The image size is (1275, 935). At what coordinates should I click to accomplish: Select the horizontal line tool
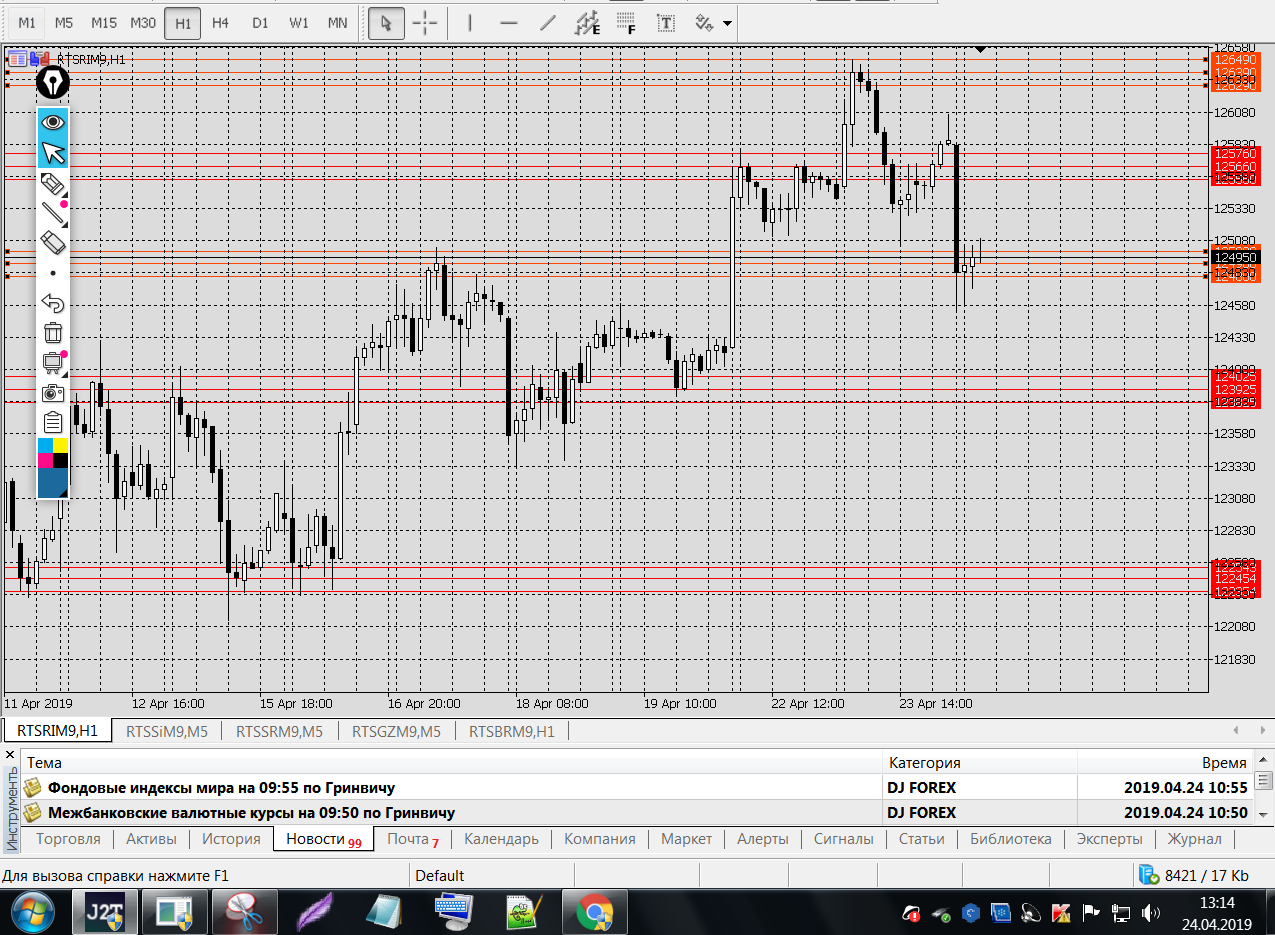(x=509, y=22)
